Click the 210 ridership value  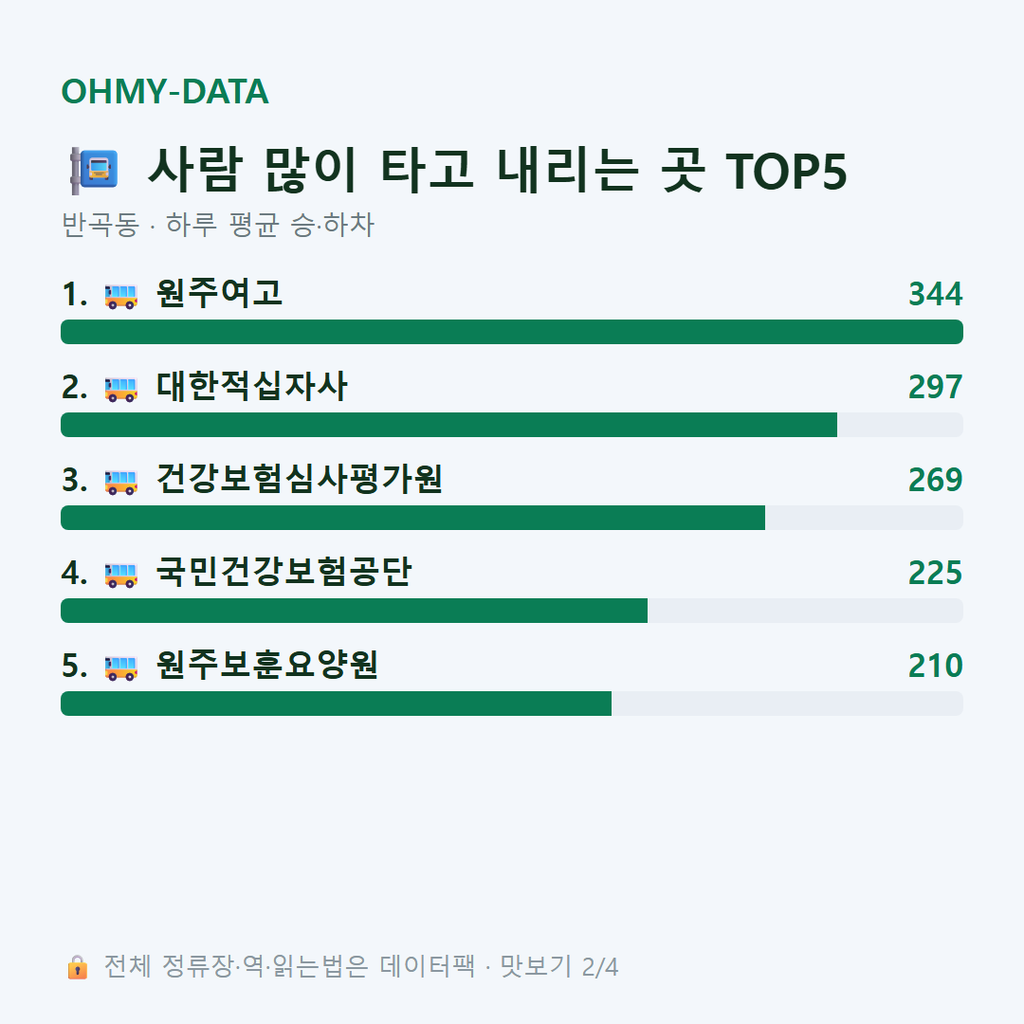coord(935,665)
